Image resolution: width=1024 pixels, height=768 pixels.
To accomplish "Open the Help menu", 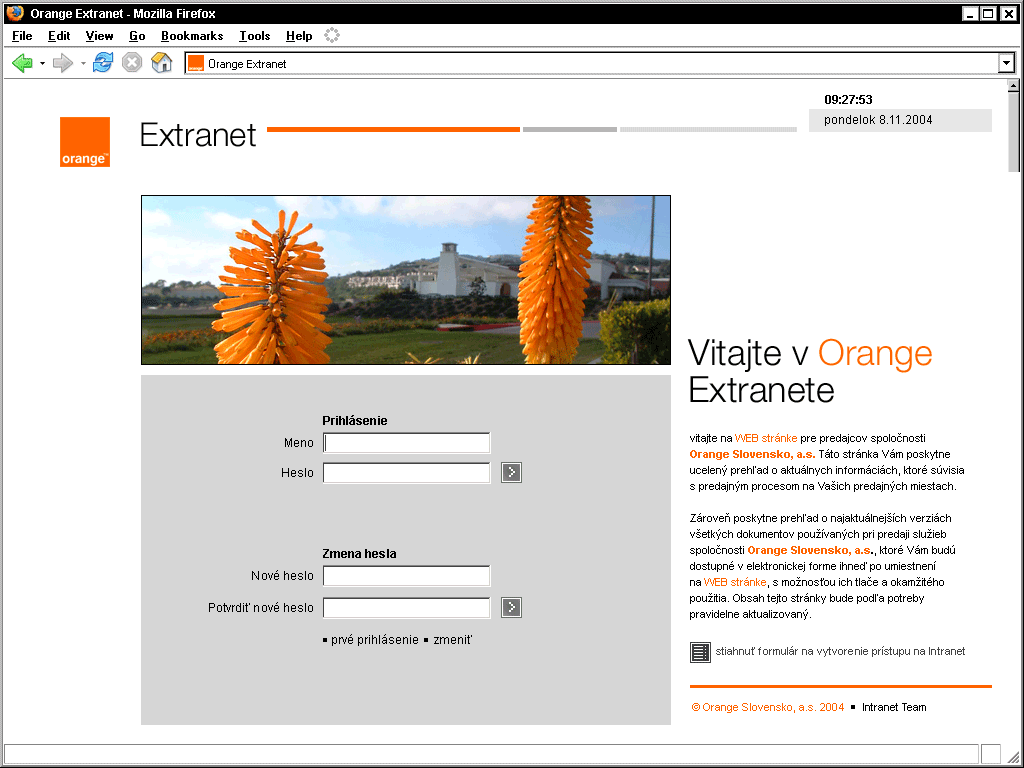I will 299,36.
